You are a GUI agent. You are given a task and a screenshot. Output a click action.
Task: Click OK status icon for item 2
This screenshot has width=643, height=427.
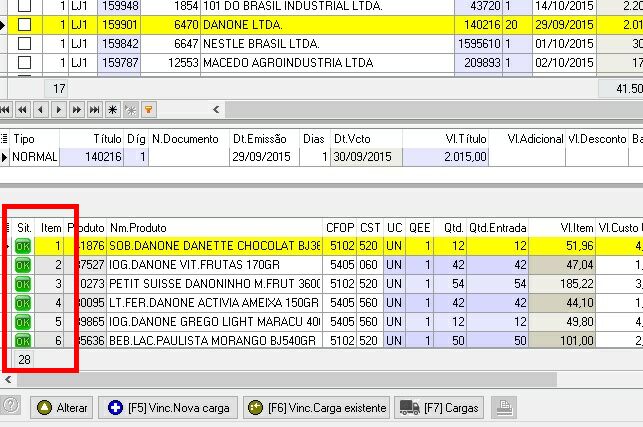tap(23, 265)
